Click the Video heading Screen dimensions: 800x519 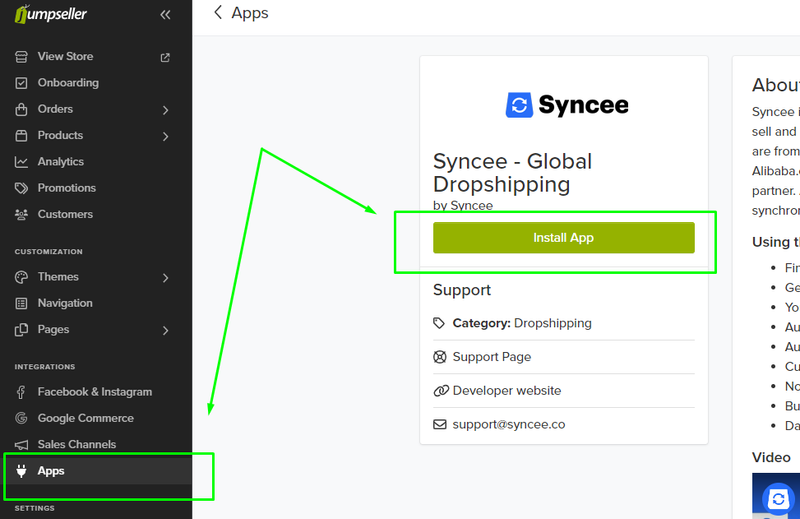[771, 457]
